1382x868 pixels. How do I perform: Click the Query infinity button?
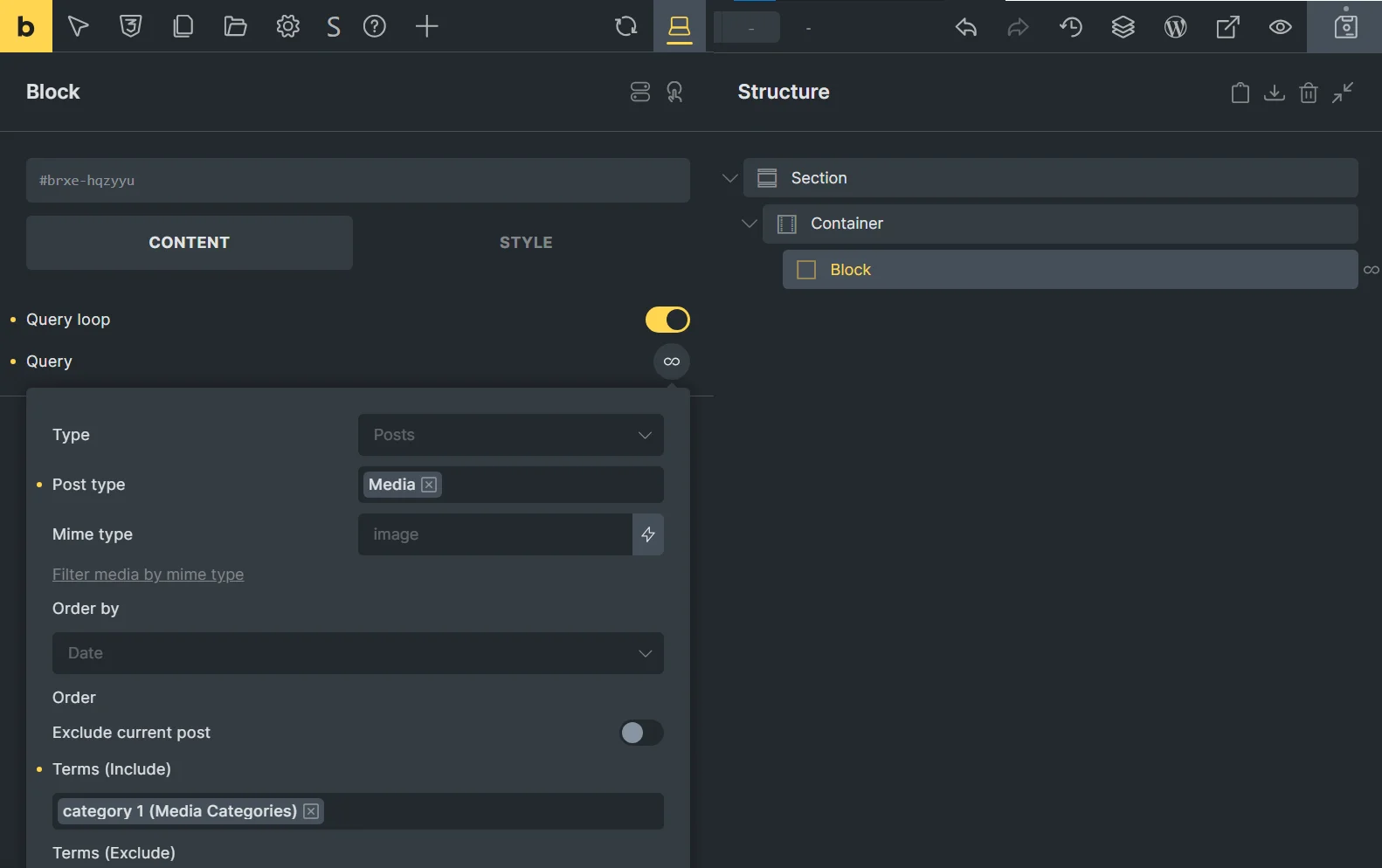[x=671, y=362]
